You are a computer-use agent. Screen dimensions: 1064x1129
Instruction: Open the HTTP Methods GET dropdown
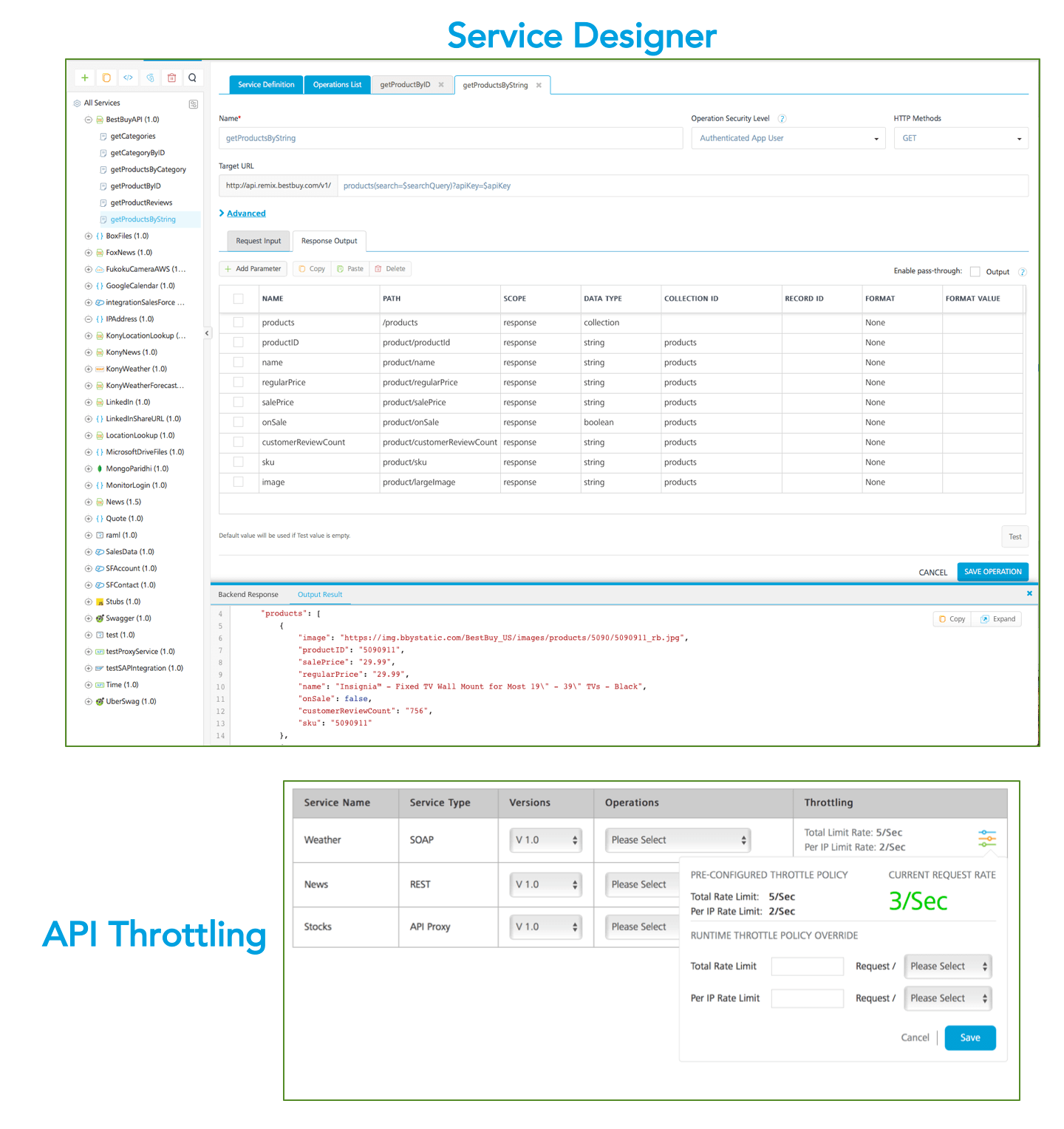tap(961, 138)
